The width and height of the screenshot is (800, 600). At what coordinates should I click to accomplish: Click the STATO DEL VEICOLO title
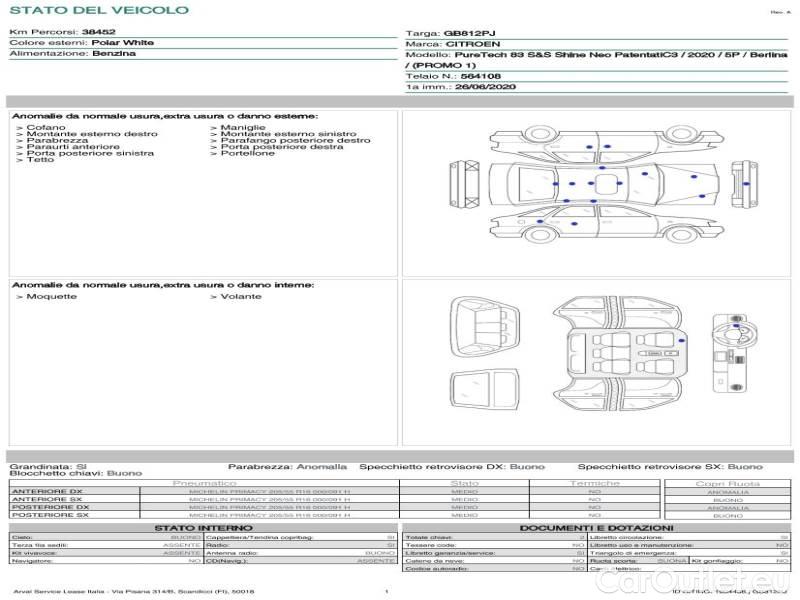click(x=98, y=10)
